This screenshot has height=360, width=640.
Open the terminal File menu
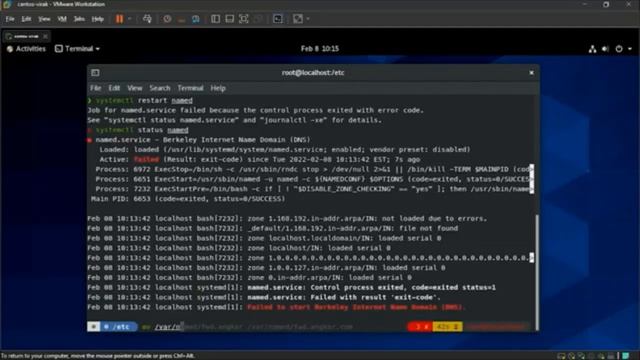point(96,88)
